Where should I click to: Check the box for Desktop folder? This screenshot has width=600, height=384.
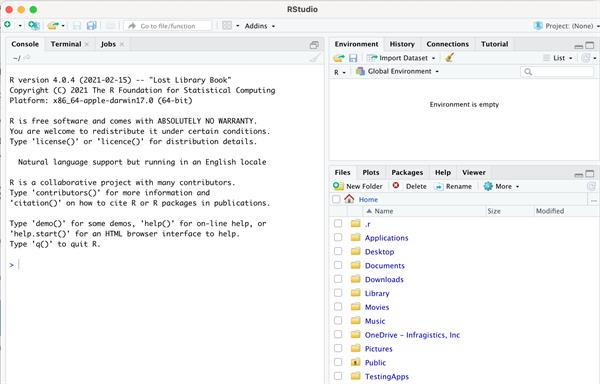tap(338, 251)
